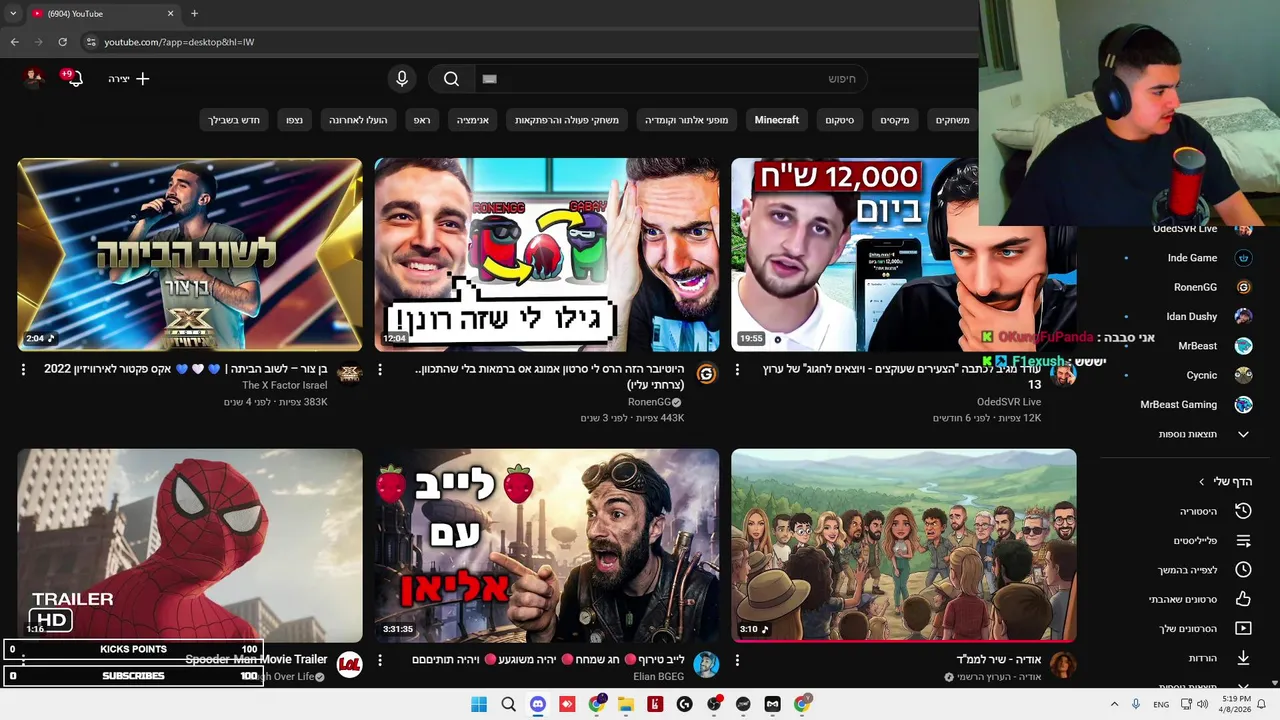The image size is (1280, 720).
Task: Click the Create plus button
Action: 129,78
